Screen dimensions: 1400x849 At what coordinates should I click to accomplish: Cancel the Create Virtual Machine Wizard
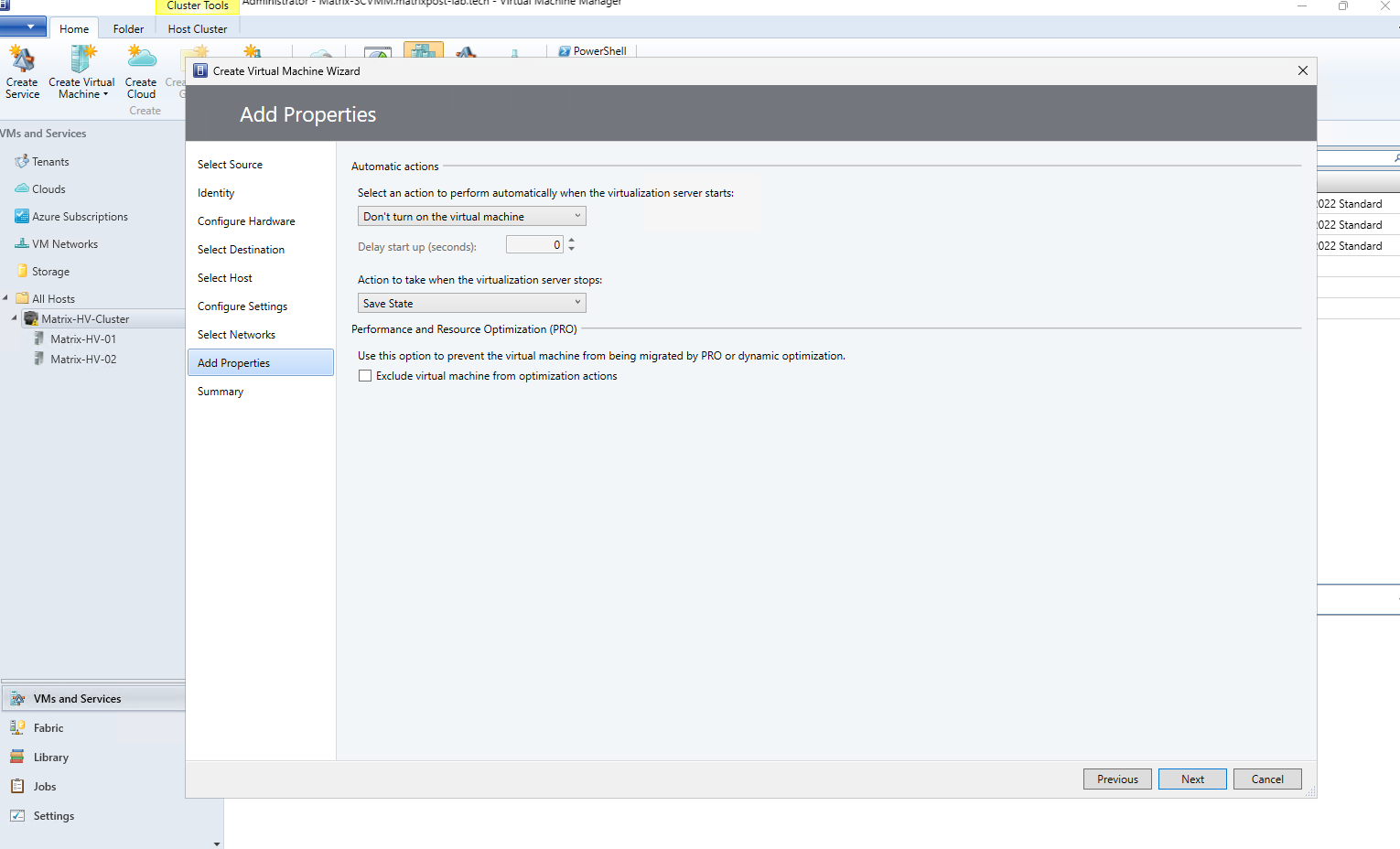click(1267, 779)
